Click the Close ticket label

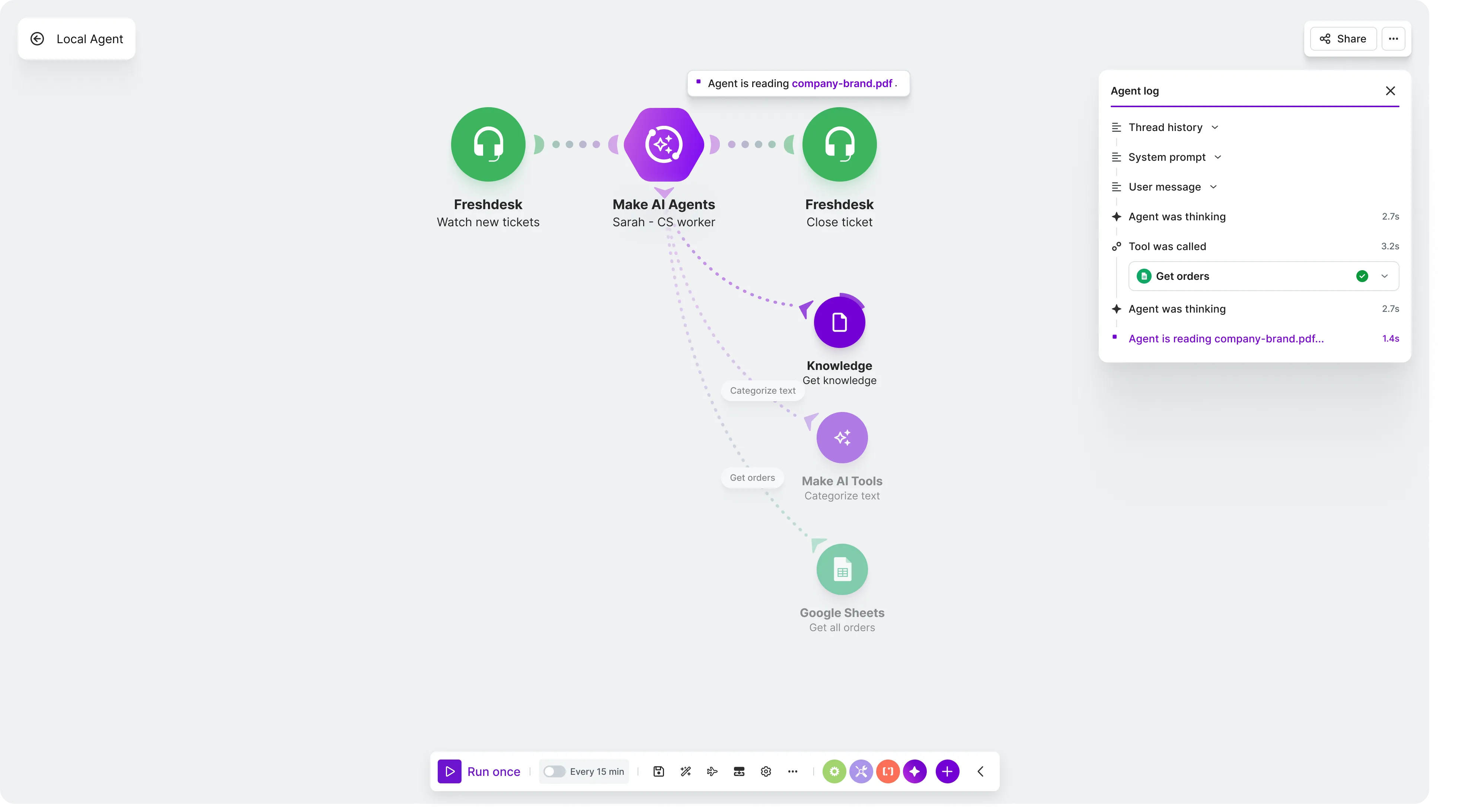(x=839, y=222)
